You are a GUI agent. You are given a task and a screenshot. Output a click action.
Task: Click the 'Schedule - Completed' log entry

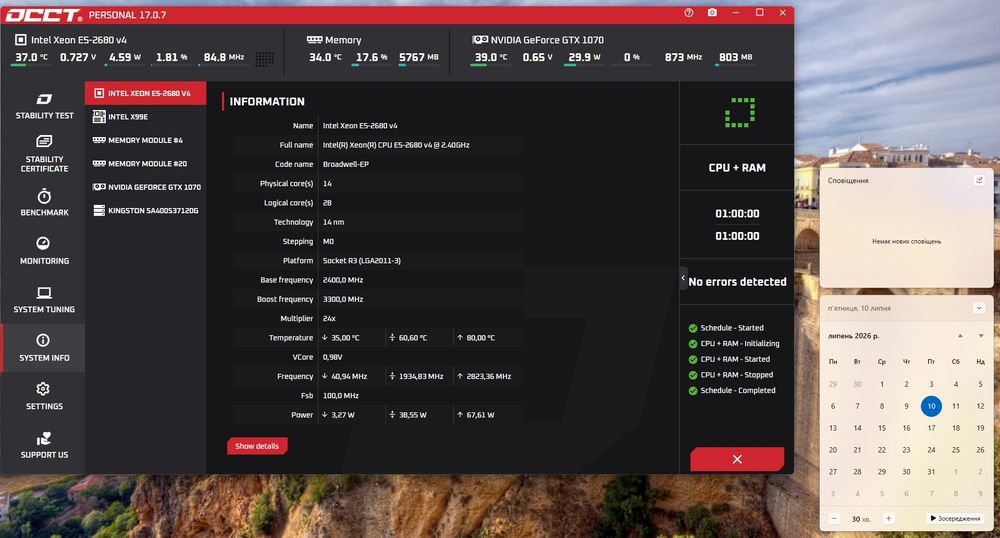738,390
